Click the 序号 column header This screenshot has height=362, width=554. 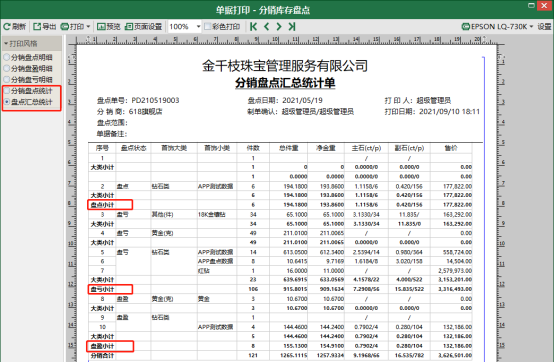(x=102, y=148)
